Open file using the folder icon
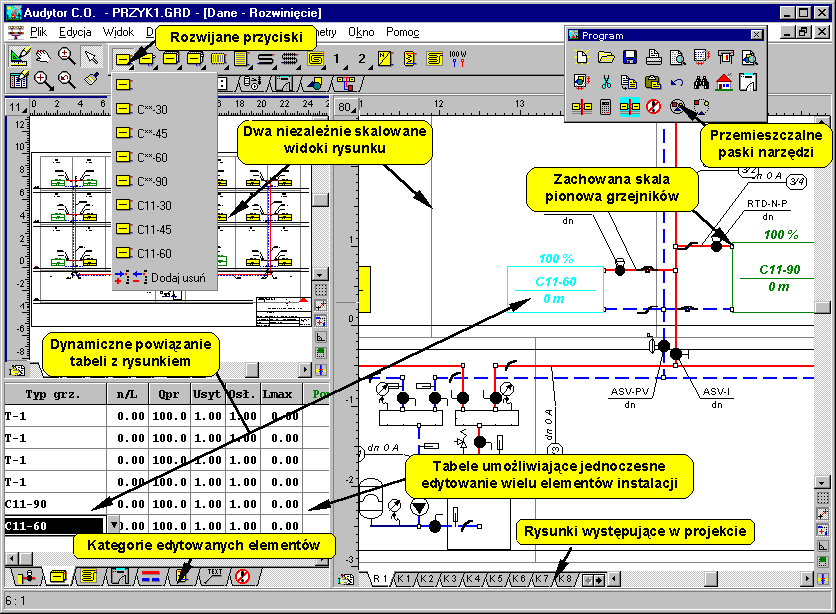This screenshot has height=614, width=836. coord(605,58)
